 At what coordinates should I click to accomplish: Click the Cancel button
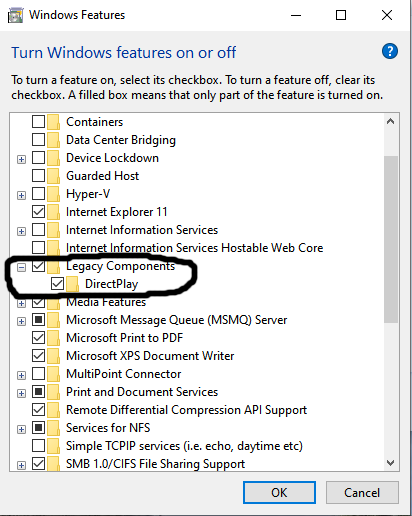(x=362, y=492)
